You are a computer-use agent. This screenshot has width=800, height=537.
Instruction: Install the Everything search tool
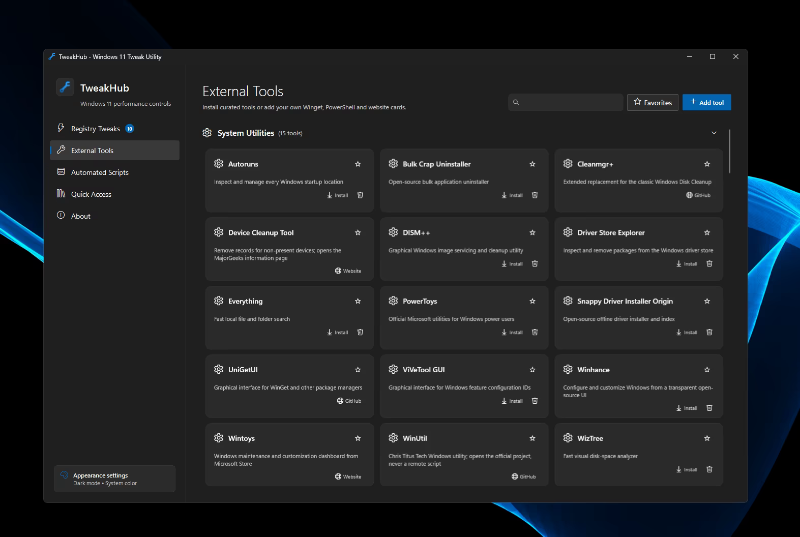click(x=338, y=333)
